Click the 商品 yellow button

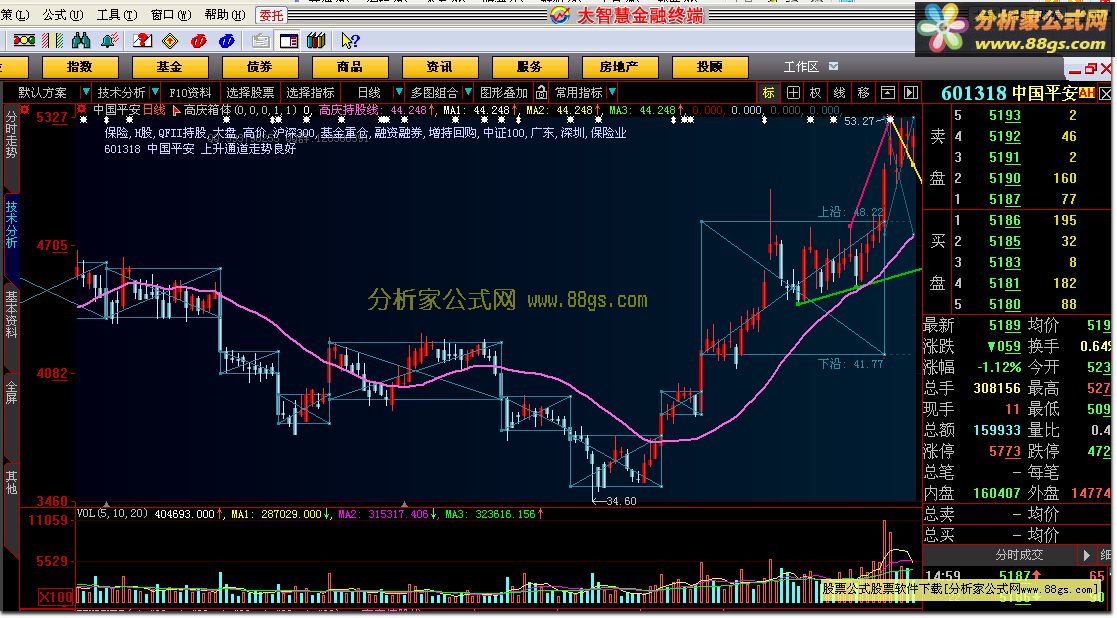[350, 67]
